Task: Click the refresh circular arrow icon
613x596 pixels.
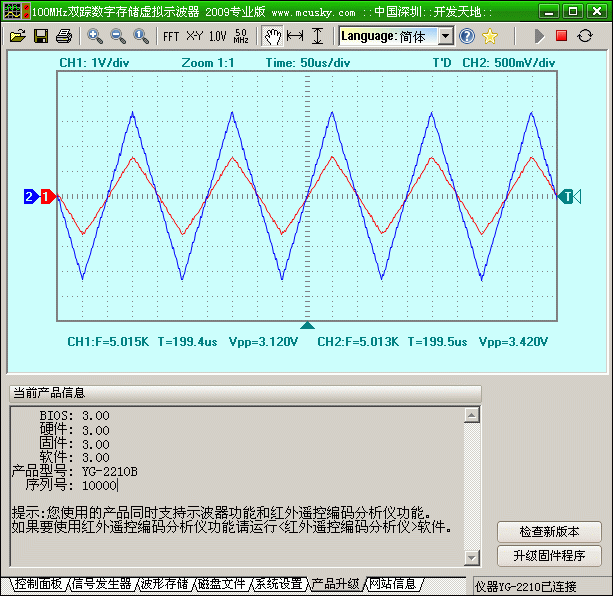Action: [585, 36]
